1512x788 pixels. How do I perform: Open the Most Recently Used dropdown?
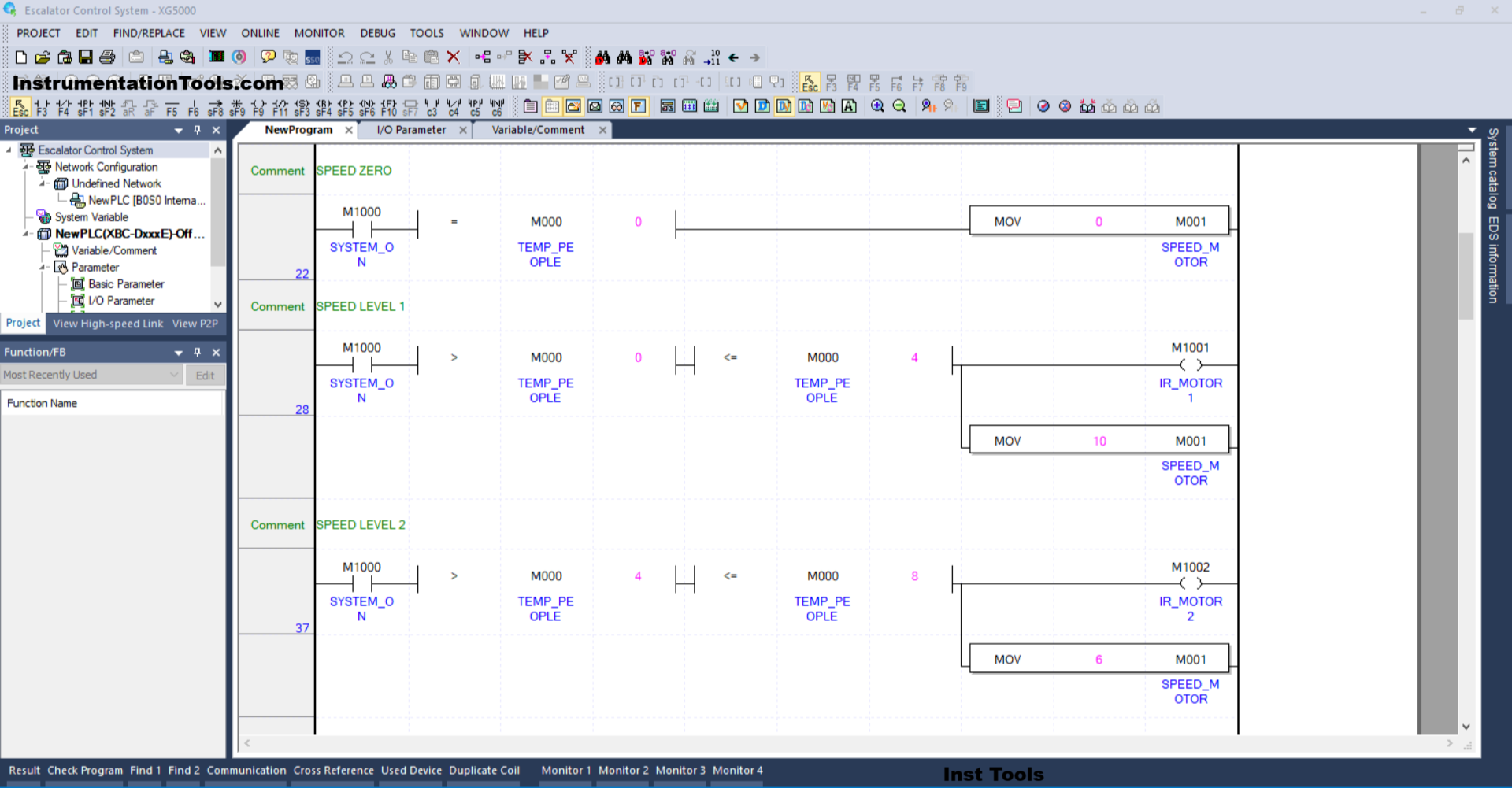click(x=174, y=376)
